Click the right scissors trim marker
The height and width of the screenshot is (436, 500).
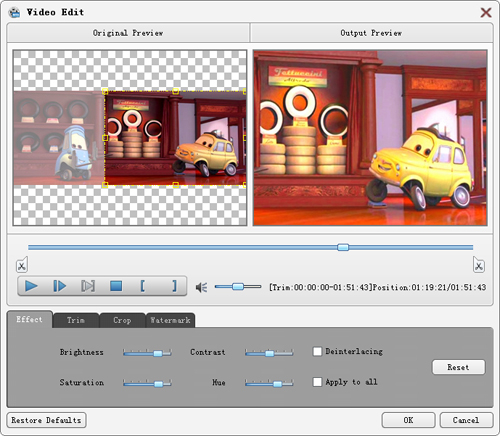click(x=479, y=265)
